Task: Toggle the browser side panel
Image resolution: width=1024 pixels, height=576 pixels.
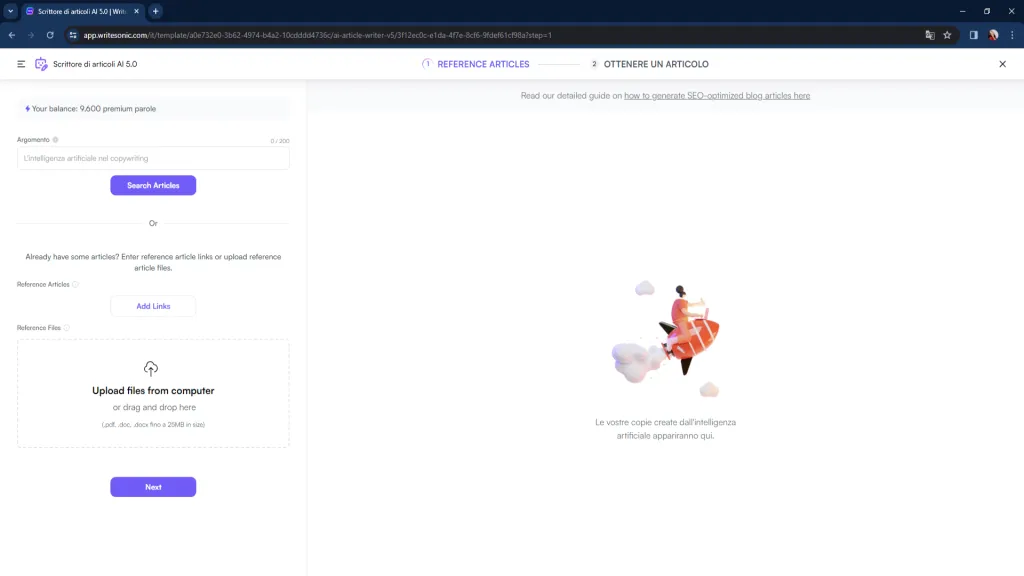Action: click(x=974, y=35)
